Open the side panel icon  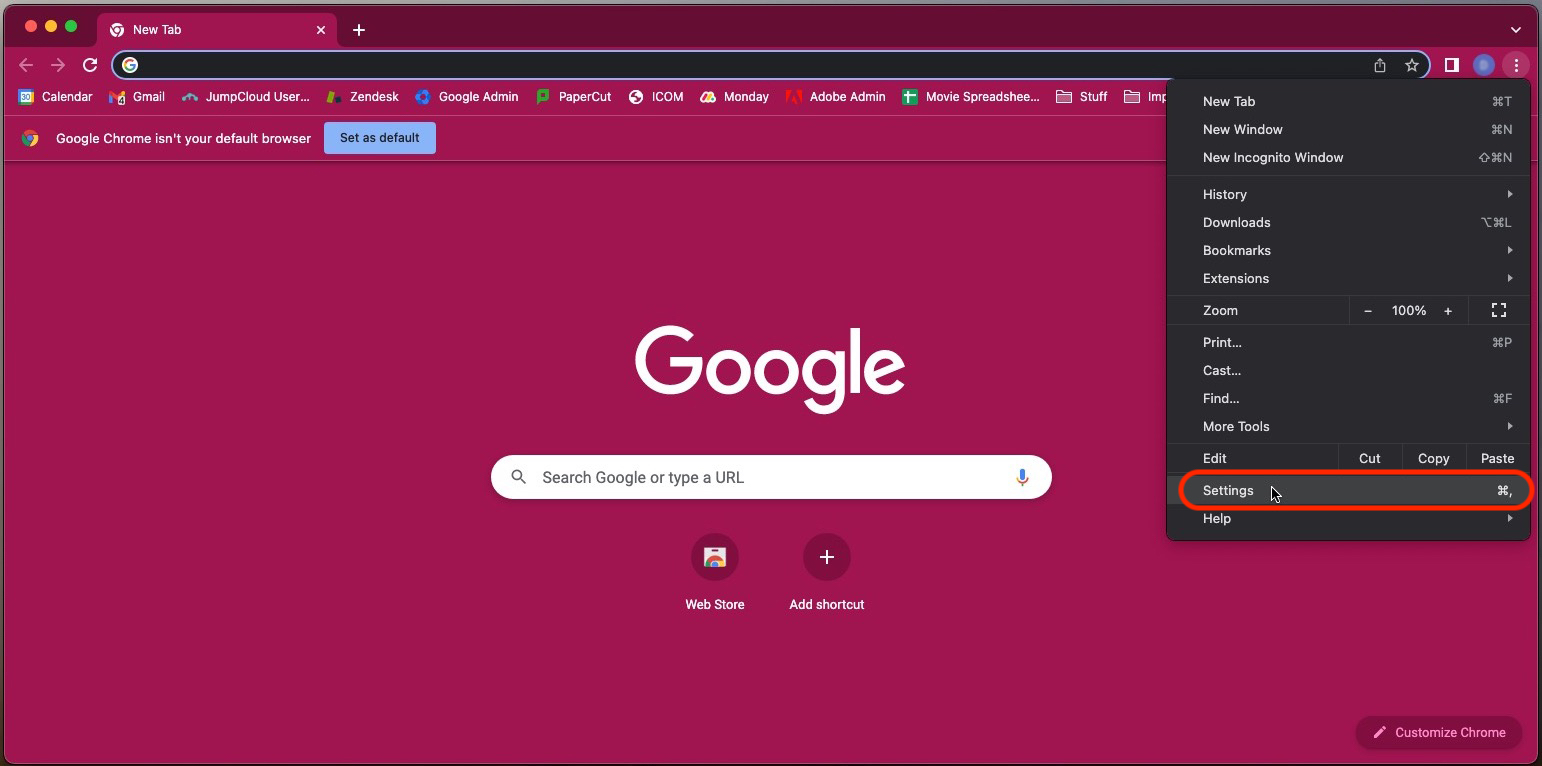[1452, 65]
